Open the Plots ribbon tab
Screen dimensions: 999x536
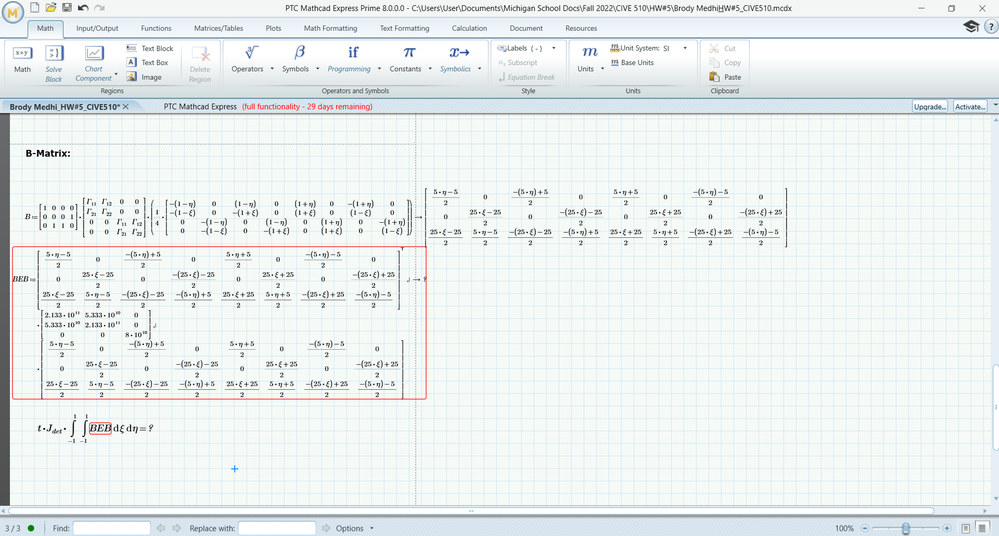coord(273,28)
